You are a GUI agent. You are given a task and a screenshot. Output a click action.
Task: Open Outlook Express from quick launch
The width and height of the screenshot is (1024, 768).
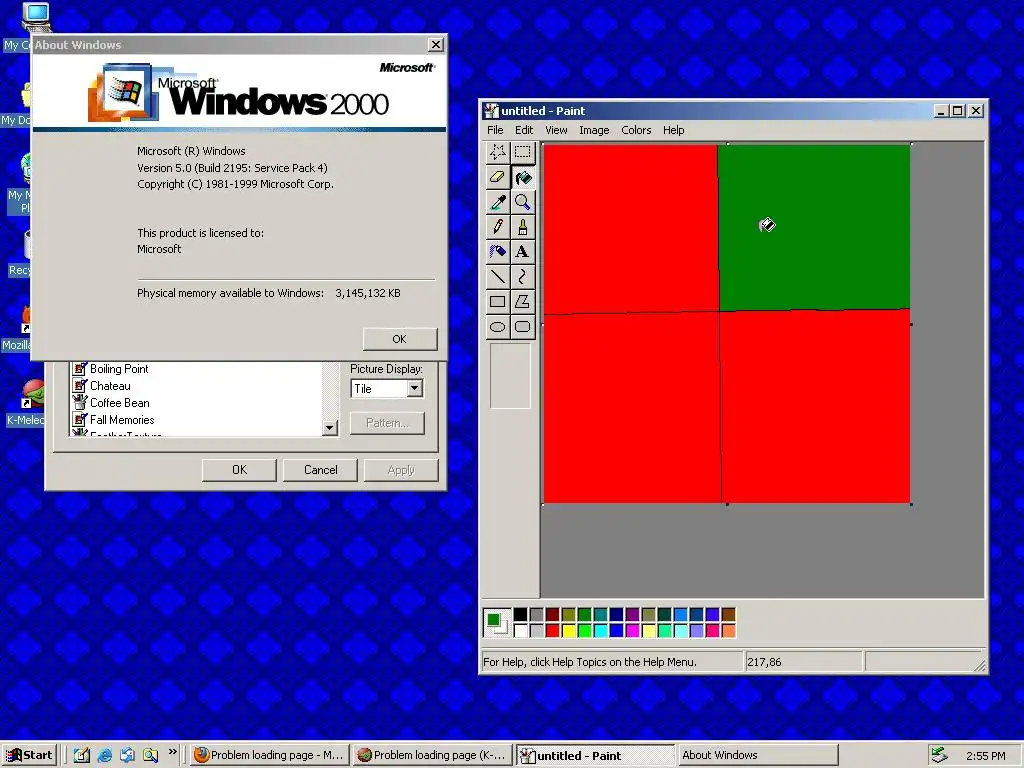(127, 755)
